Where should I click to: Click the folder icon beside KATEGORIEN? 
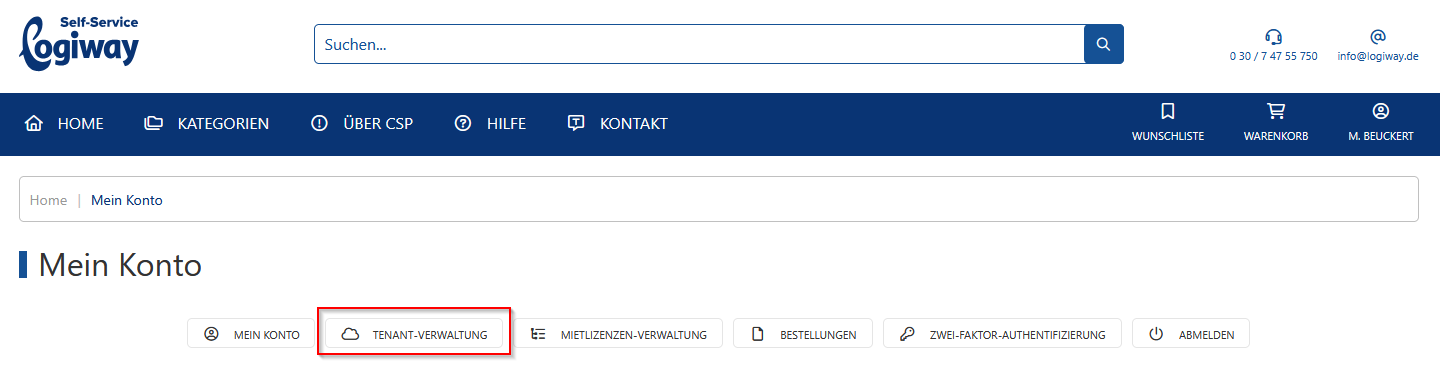[153, 124]
